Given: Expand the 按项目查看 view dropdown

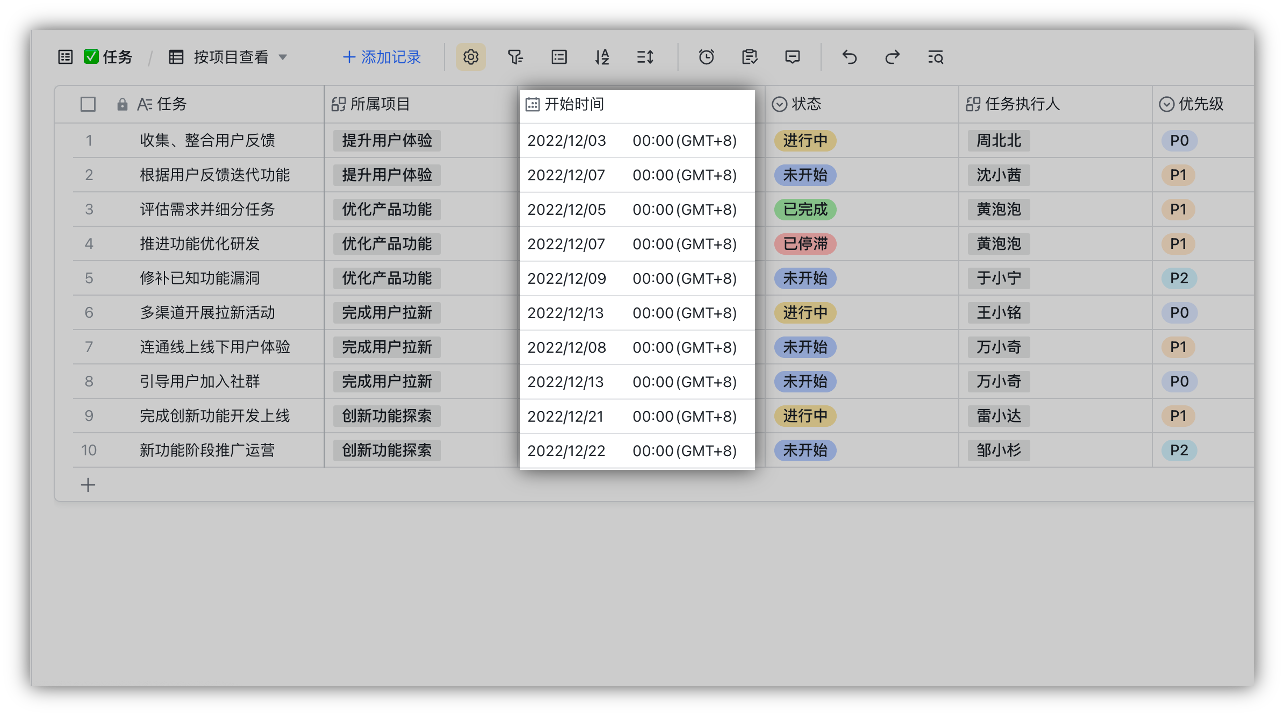Looking at the screenshot, I should pyautogui.click(x=282, y=57).
